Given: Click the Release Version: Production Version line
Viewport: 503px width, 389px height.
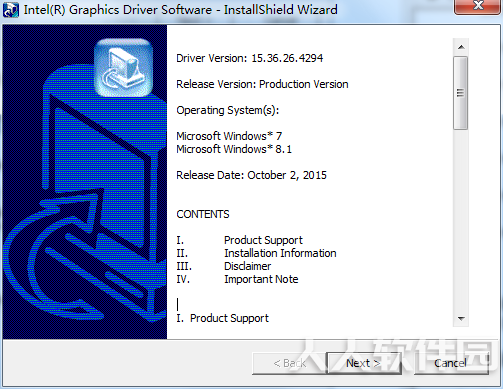Looking at the screenshot, I should pos(262,84).
